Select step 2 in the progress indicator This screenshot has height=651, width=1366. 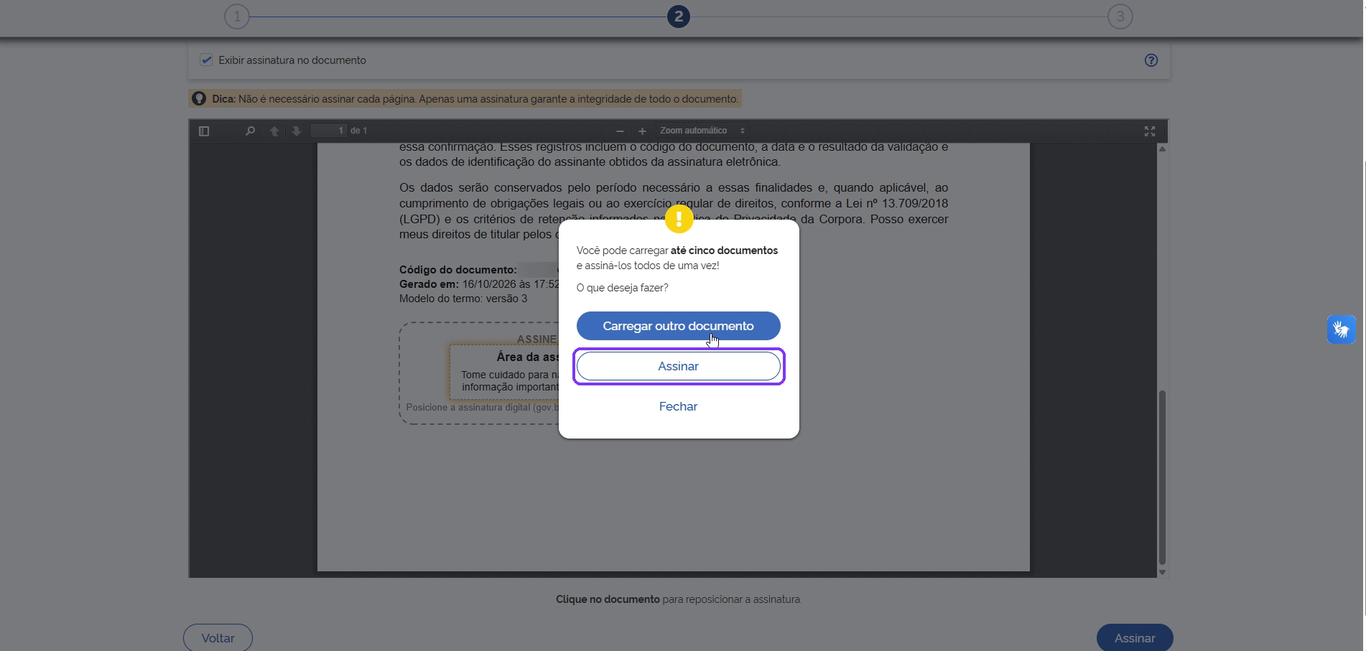[678, 16]
